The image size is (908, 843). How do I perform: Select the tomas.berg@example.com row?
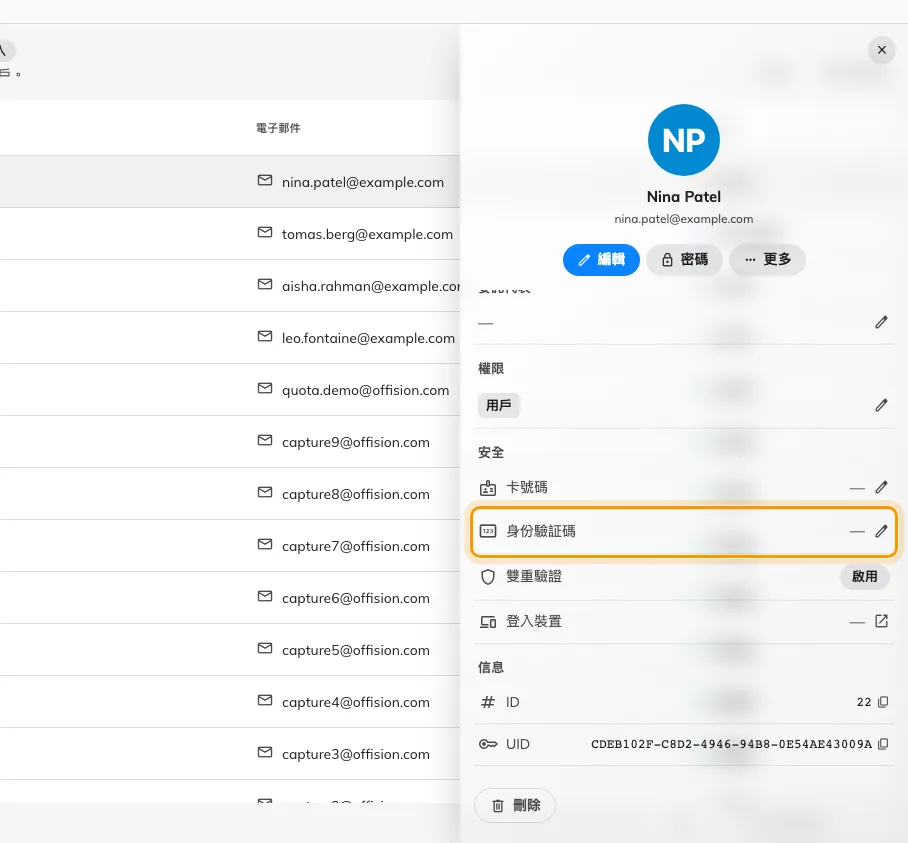[230, 234]
